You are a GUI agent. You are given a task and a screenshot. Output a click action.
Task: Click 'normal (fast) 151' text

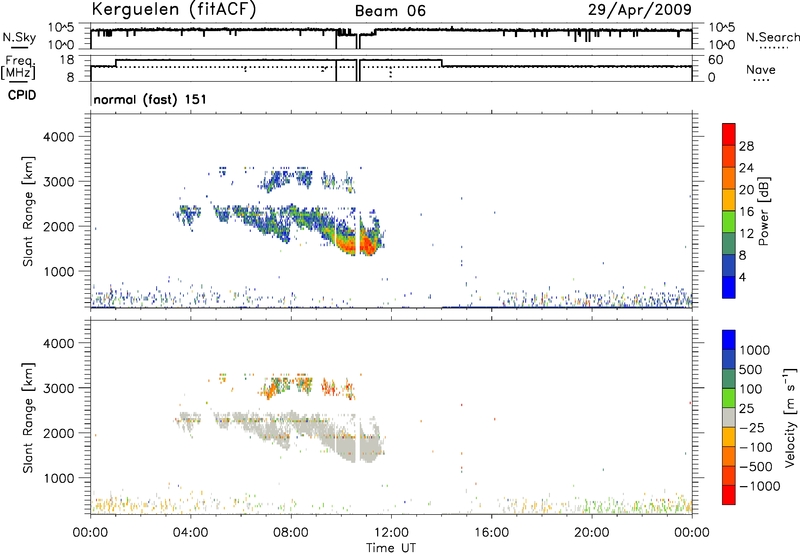tap(150, 99)
